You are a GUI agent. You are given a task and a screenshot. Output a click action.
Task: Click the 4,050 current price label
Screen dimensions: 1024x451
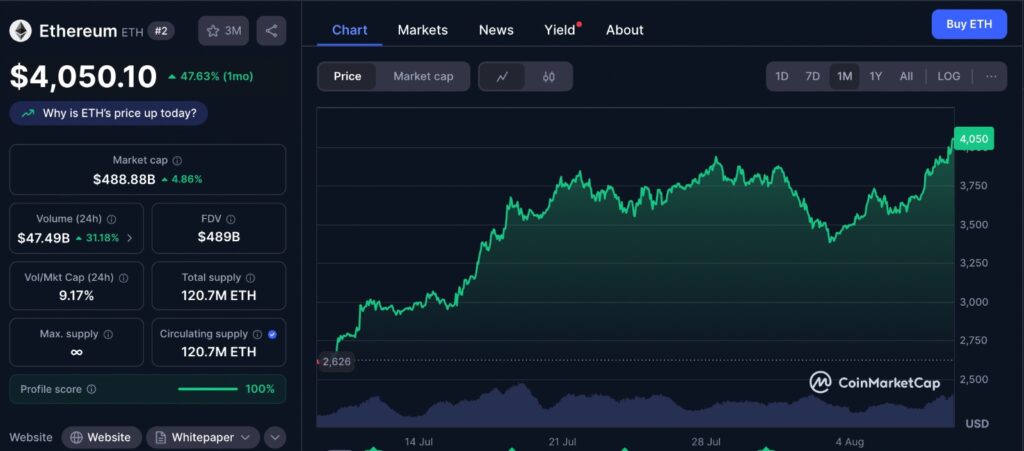coord(974,138)
